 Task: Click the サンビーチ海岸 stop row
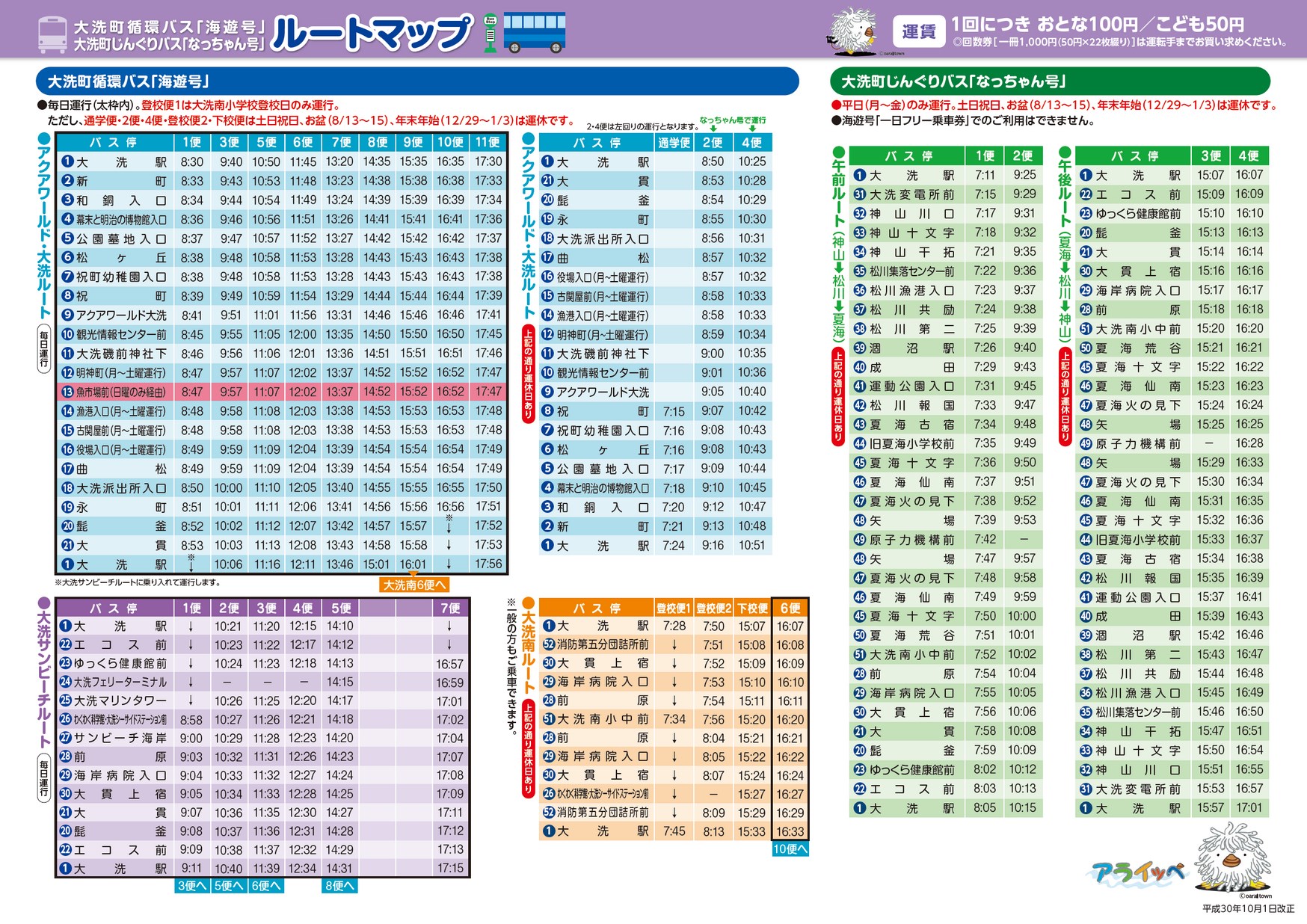coord(262,738)
